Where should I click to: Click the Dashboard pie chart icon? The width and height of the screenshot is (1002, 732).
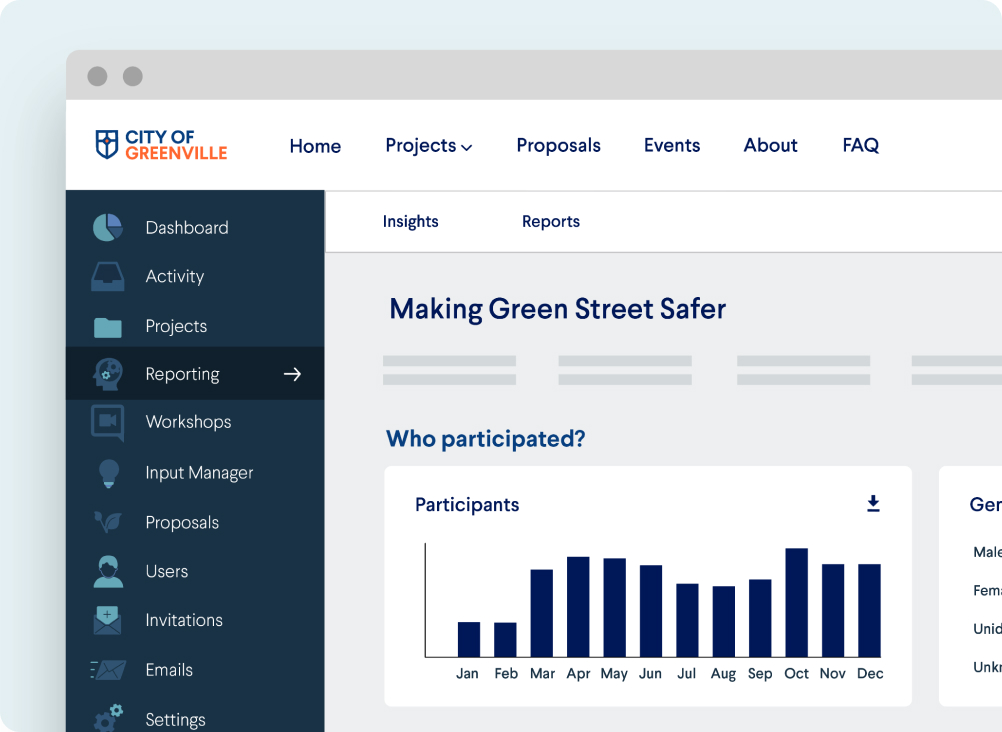click(107, 228)
